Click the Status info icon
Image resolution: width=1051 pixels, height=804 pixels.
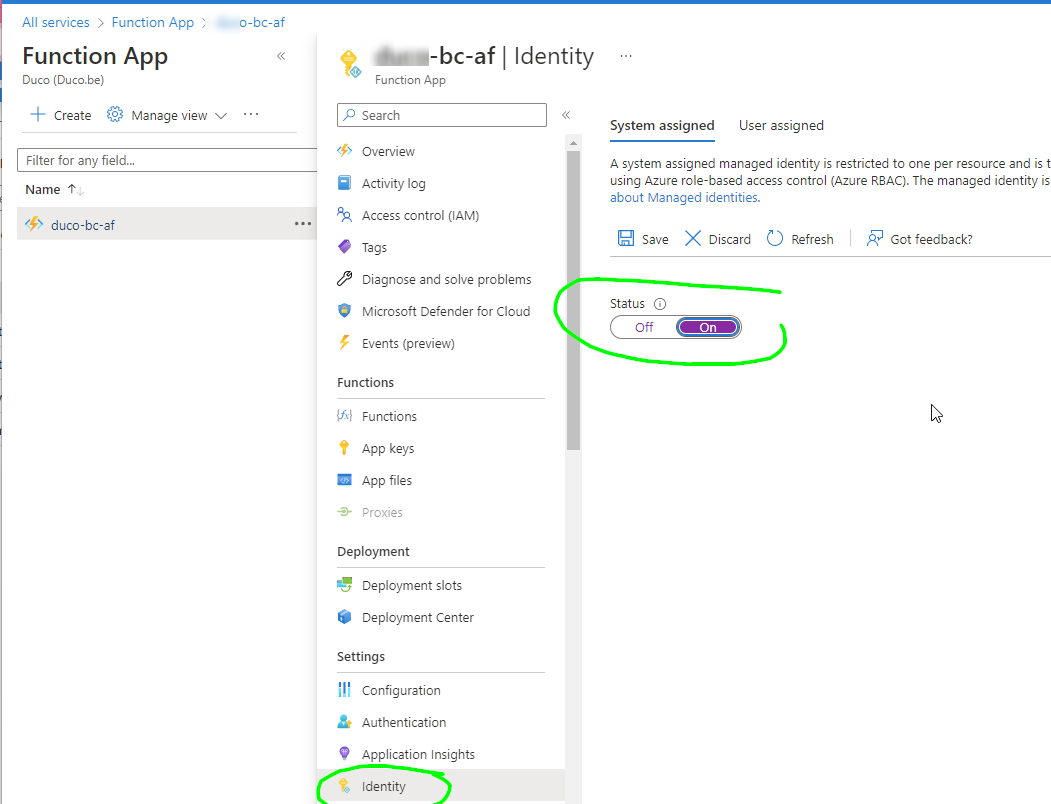tap(660, 304)
